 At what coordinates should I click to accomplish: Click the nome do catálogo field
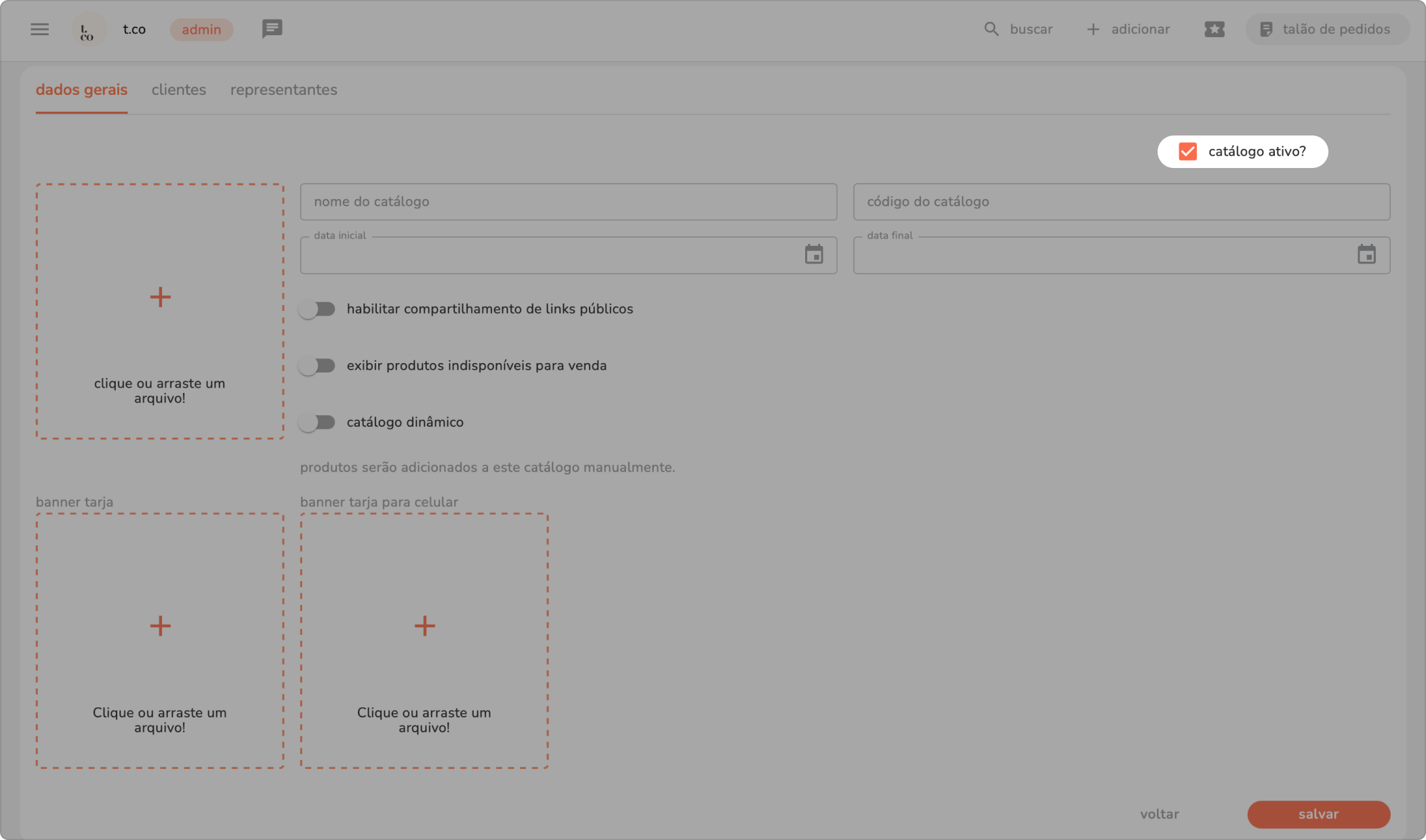tap(568, 201)
